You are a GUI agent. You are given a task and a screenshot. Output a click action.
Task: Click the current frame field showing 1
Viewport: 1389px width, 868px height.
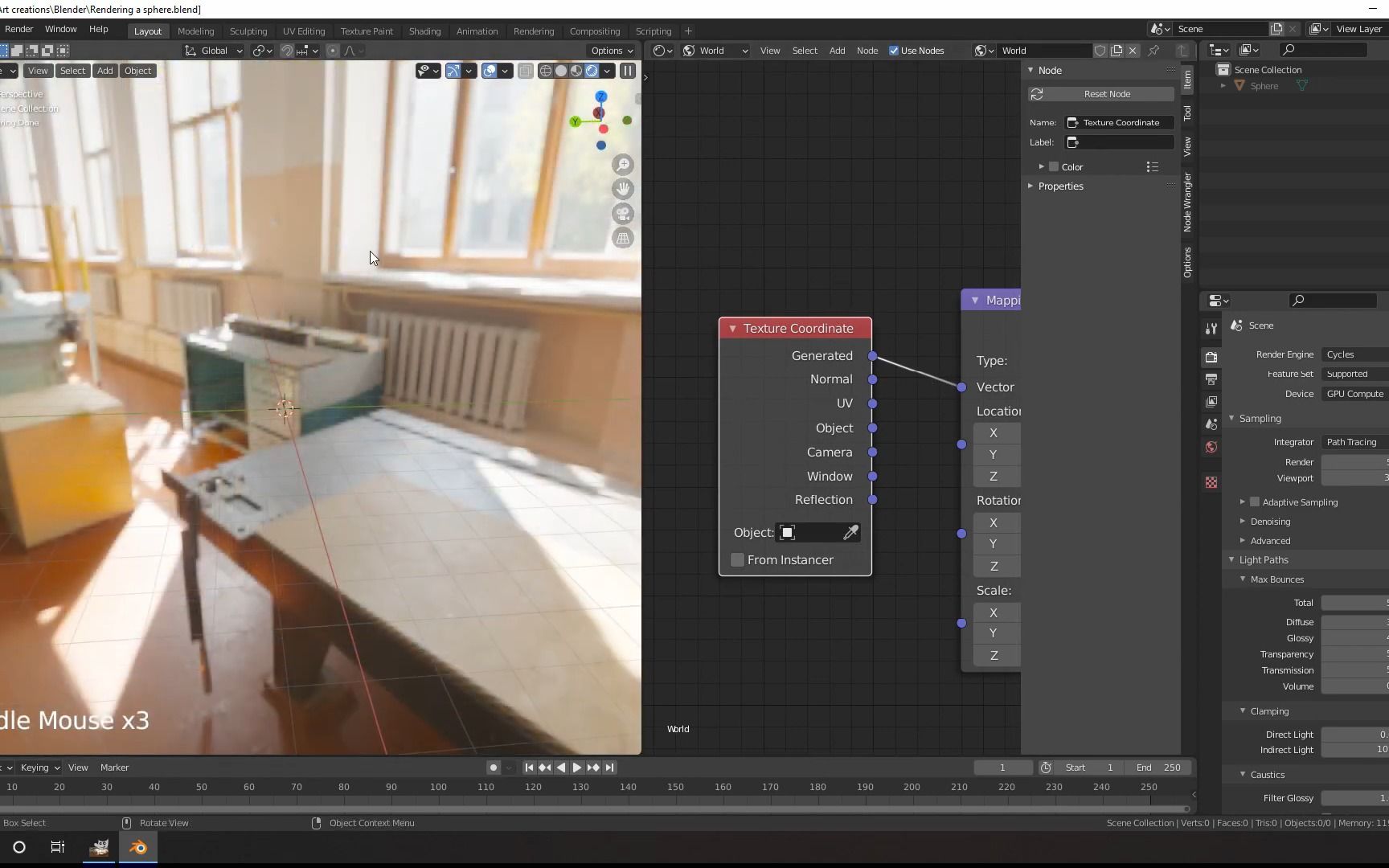point(1003,768)
